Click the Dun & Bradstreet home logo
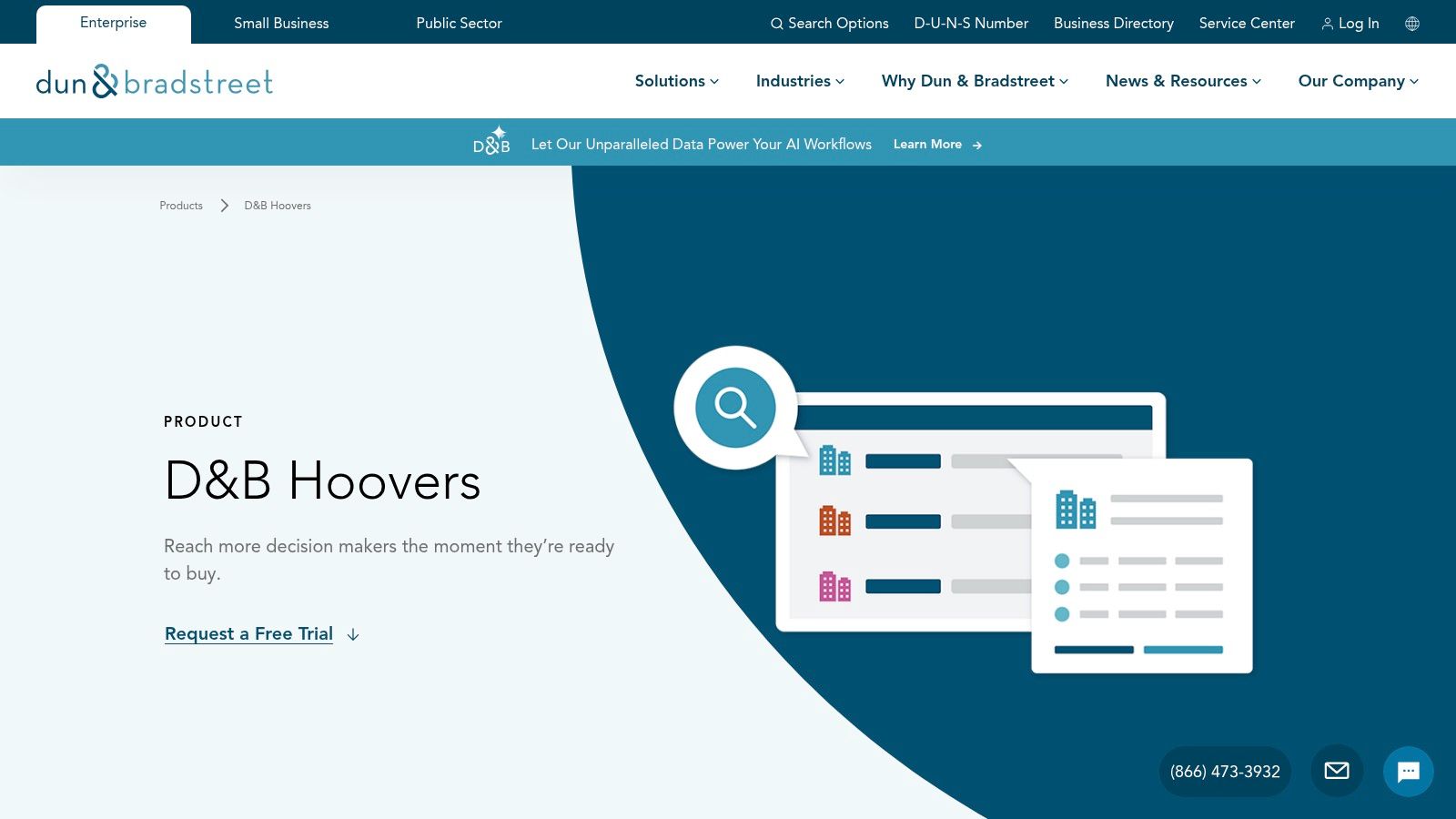 [x=154, y=81]
